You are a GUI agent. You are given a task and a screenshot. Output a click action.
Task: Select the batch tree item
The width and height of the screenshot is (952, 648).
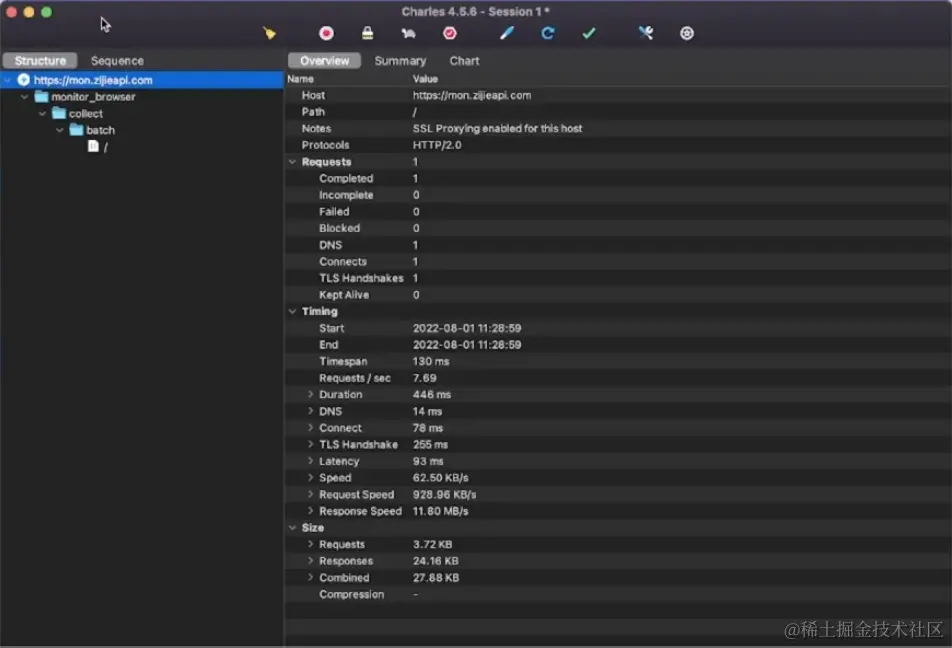[x=100, y=130]
